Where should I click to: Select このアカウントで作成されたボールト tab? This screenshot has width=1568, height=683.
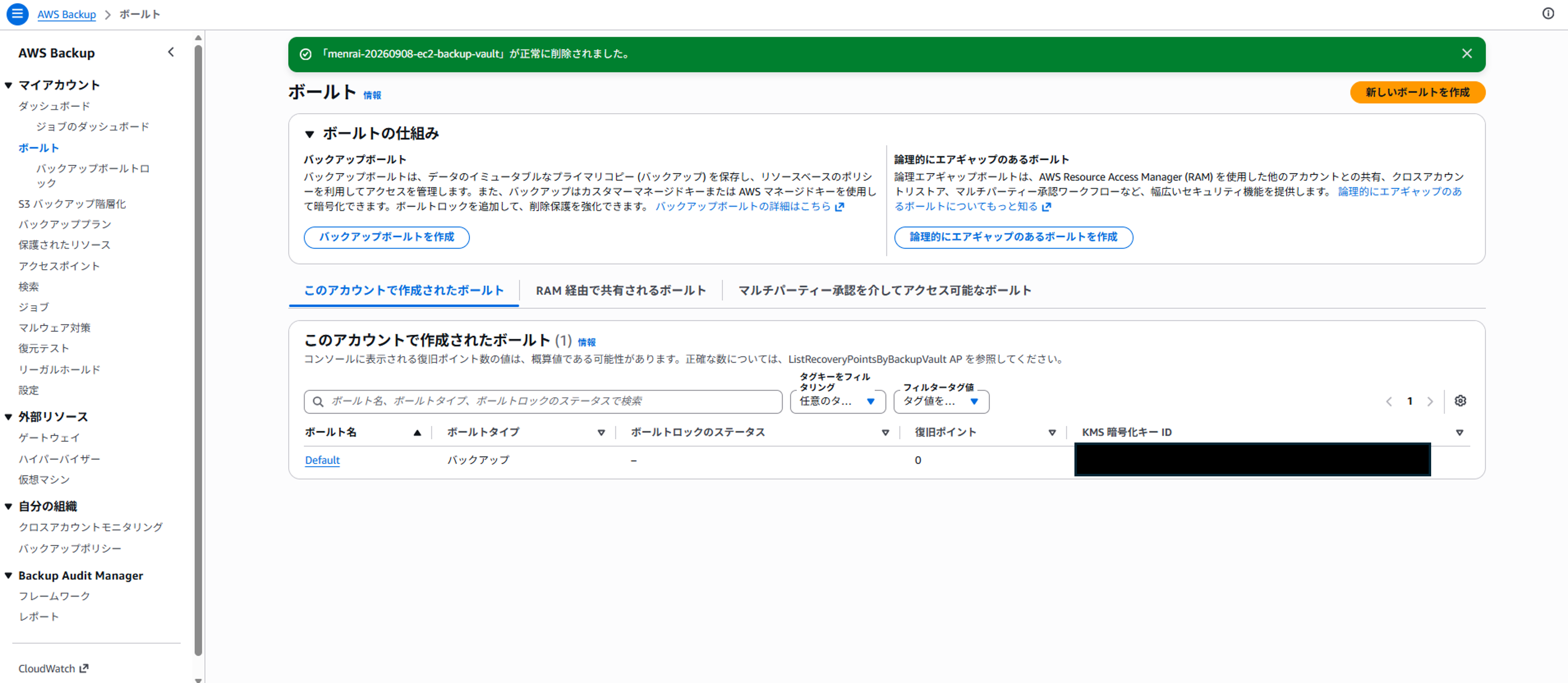(403, 290)
